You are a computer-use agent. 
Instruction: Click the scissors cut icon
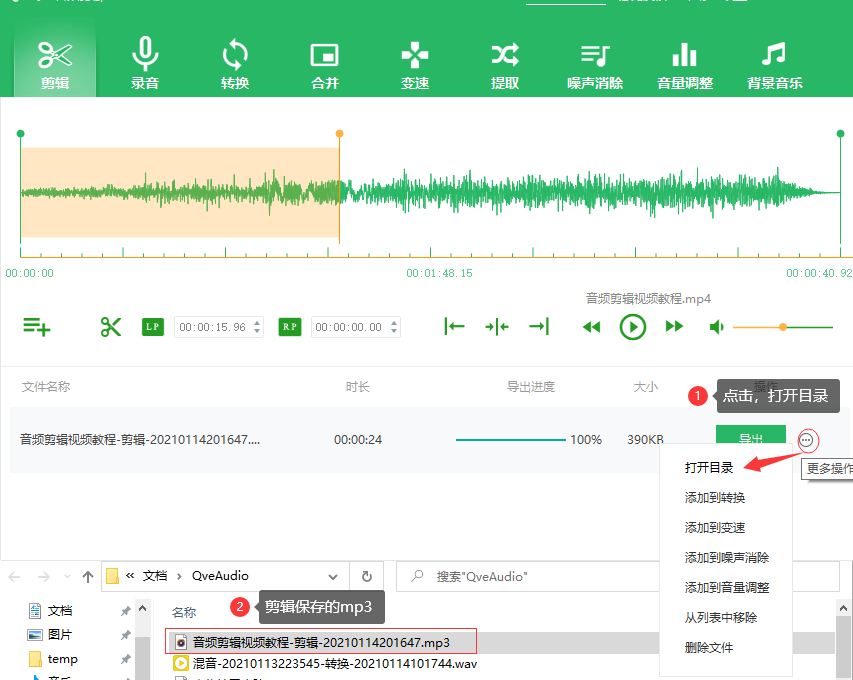[110, 327]
